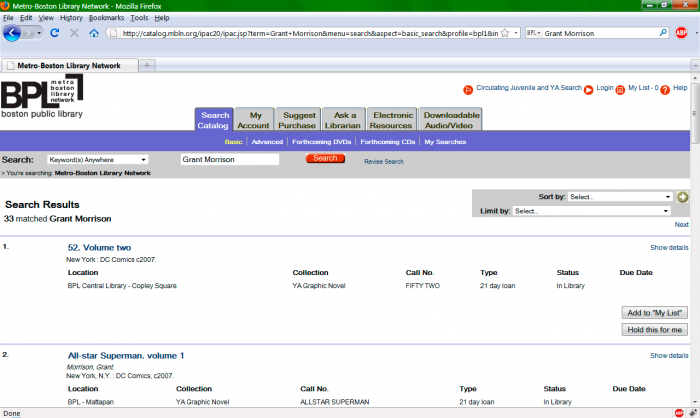Viewport: 700px width, 418px height.
Task: Click the Login arrow icon
Action: [589, 90]
